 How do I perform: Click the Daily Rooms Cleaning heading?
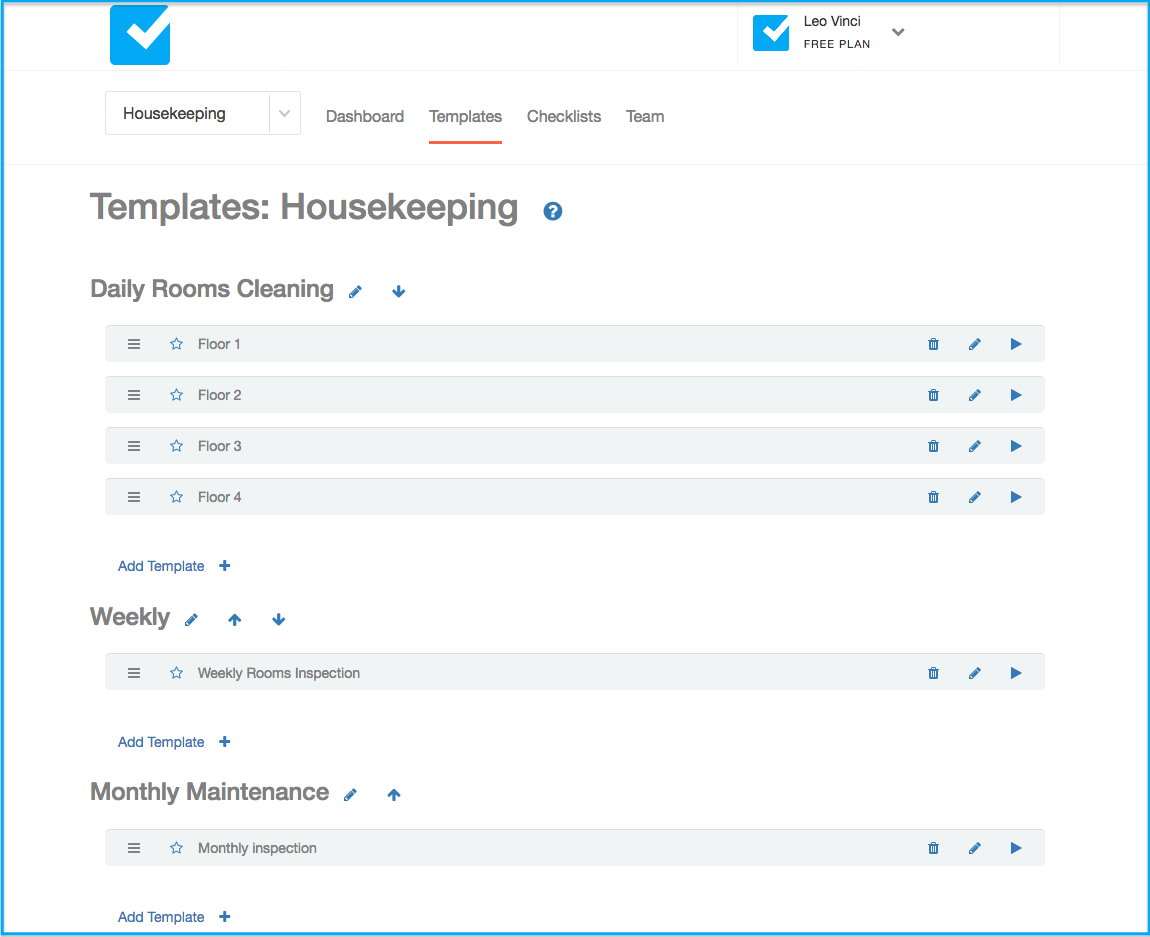point(212,289)
